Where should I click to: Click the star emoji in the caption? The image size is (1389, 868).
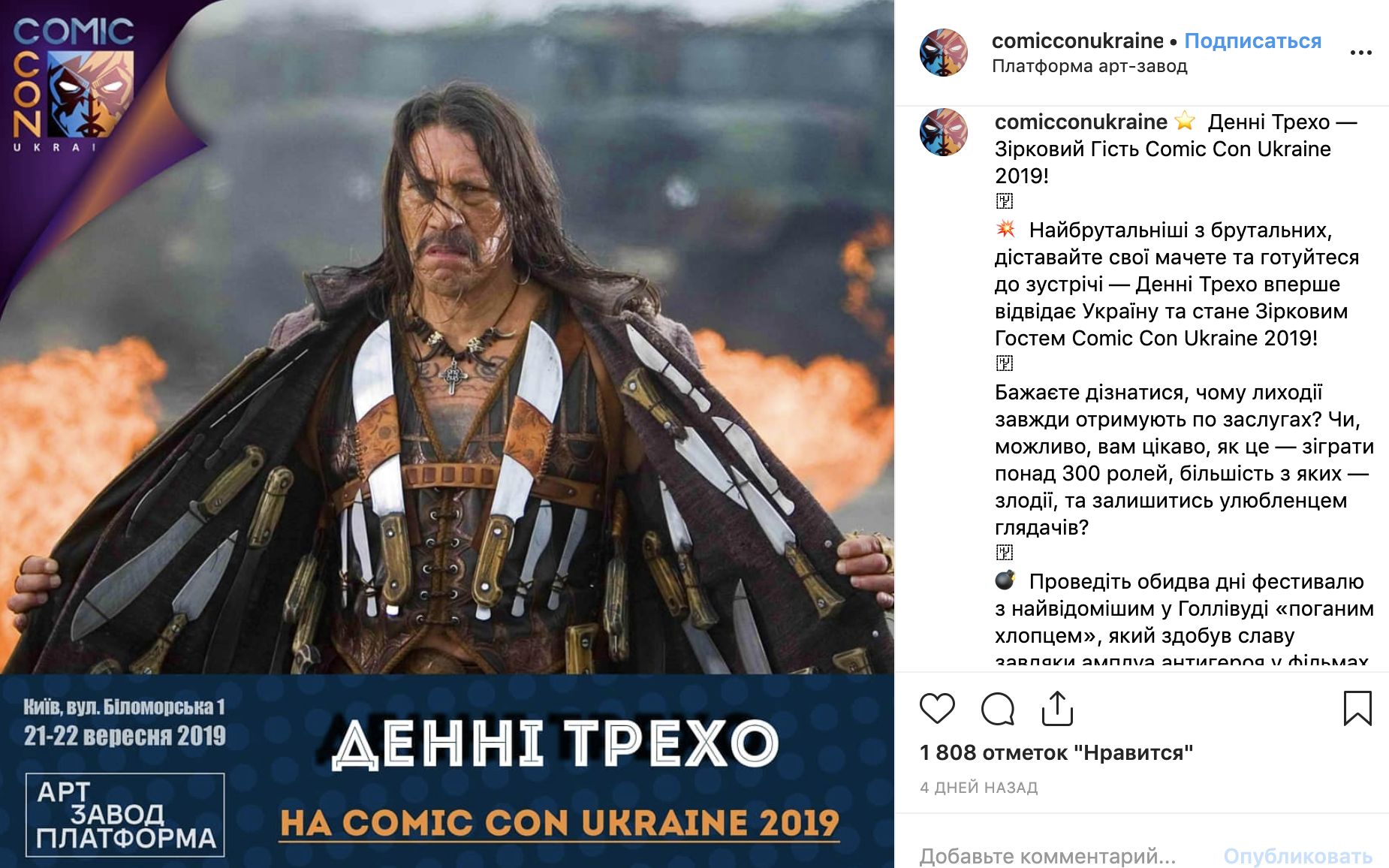click(1186, 121)
